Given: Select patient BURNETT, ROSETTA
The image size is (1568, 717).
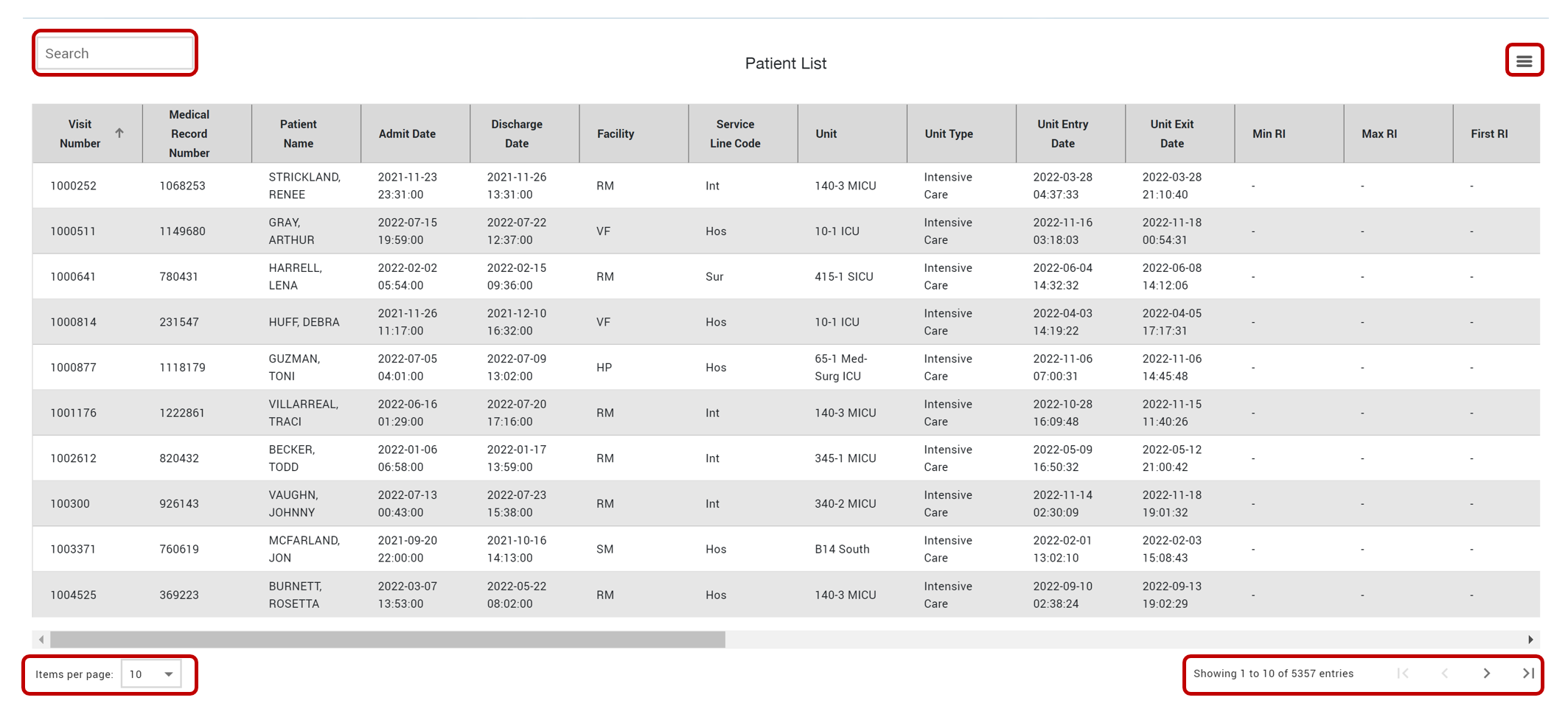Looking at the screenshot, I should [295, 595].
